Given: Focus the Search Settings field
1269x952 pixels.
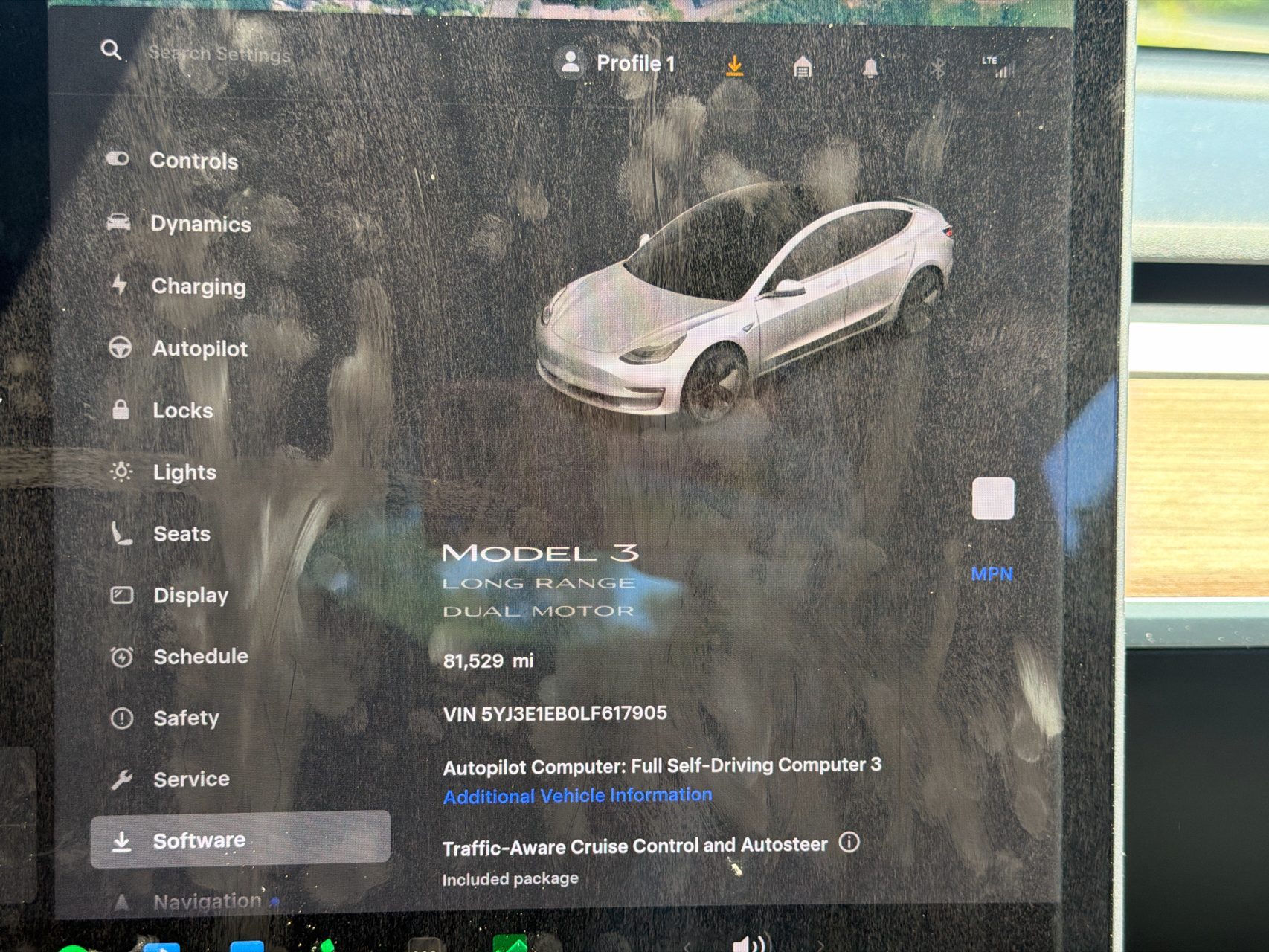Looking at the screenshot, I should (x=219, y=54).
